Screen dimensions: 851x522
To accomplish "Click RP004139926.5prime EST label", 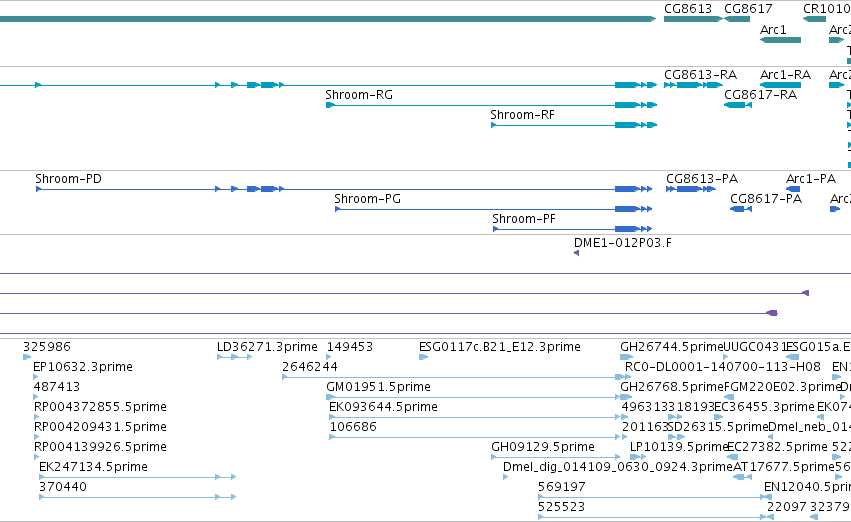I will pyautogui.click(x=100, y=447).
